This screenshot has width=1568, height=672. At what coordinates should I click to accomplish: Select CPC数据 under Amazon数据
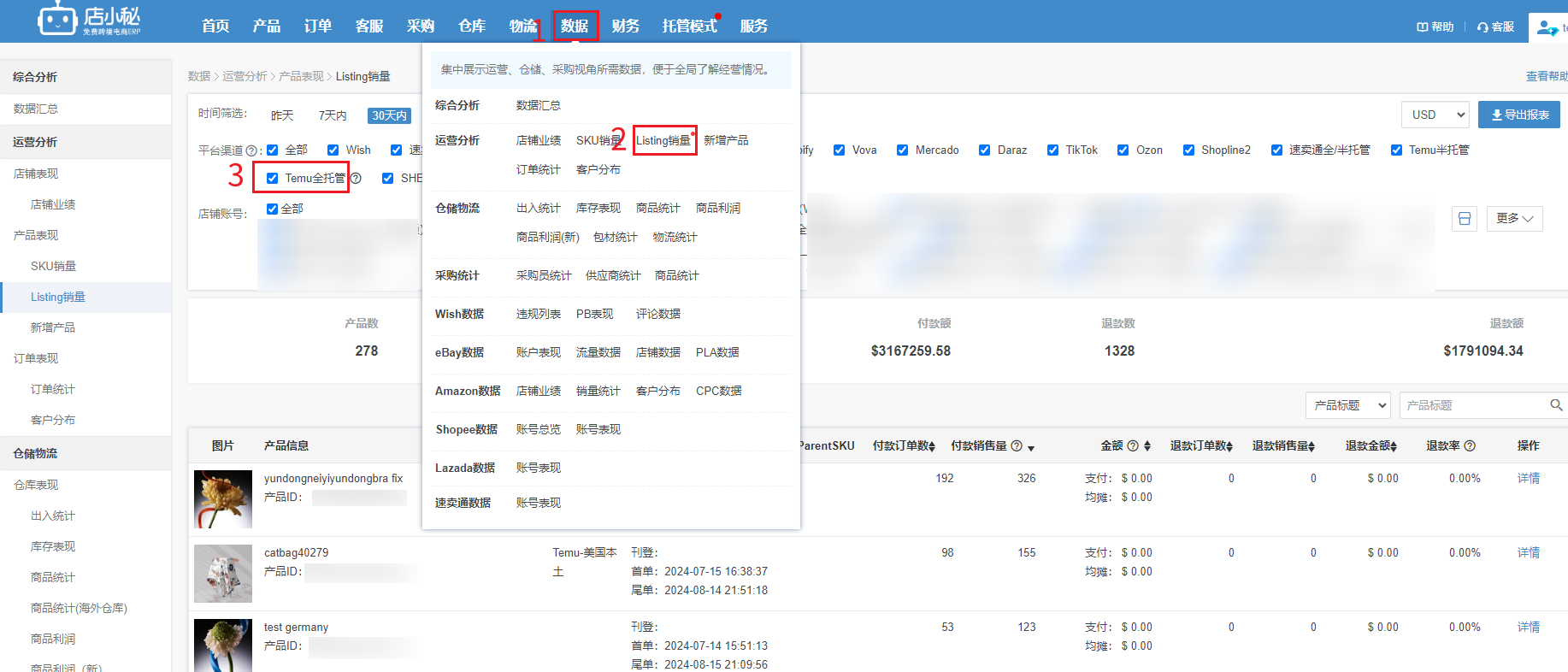719,392
